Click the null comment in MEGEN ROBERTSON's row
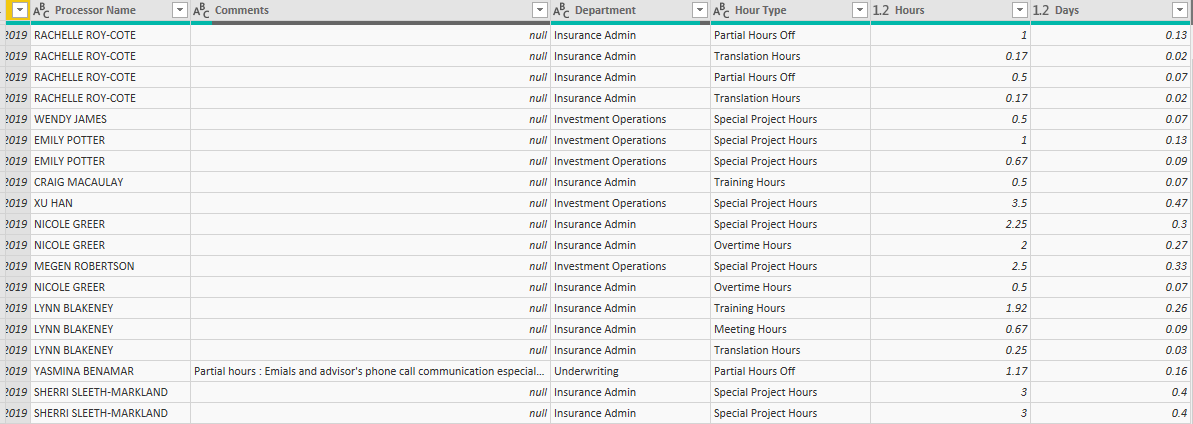This screenshot has height=424, width=1193. pyautogui.click(x=370, y=266)
